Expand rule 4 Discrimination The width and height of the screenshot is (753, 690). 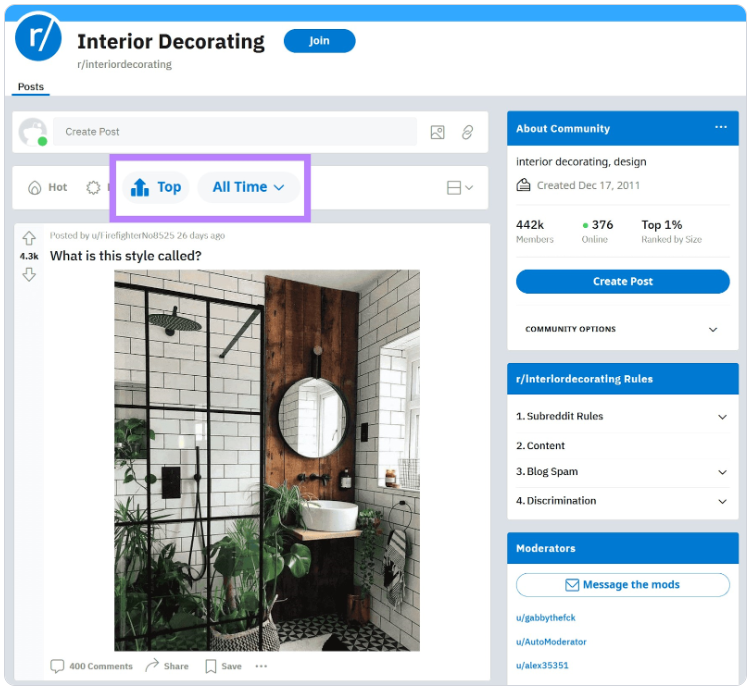pos(622,501)
